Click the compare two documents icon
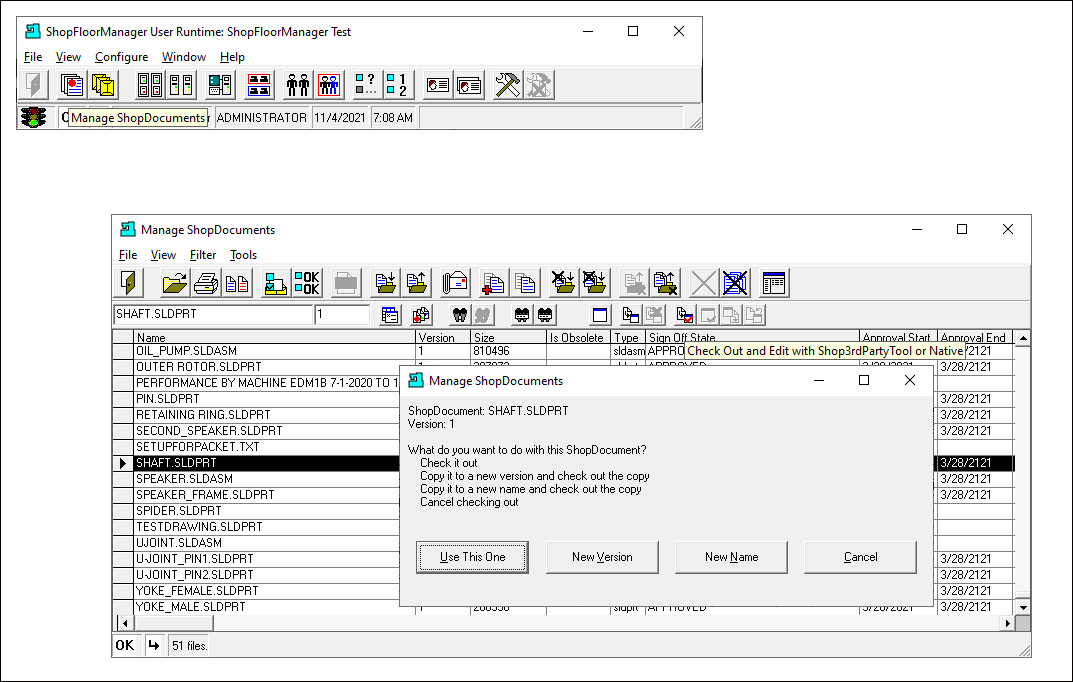The width and height of the screenshot is (1073, 682). 237,283
